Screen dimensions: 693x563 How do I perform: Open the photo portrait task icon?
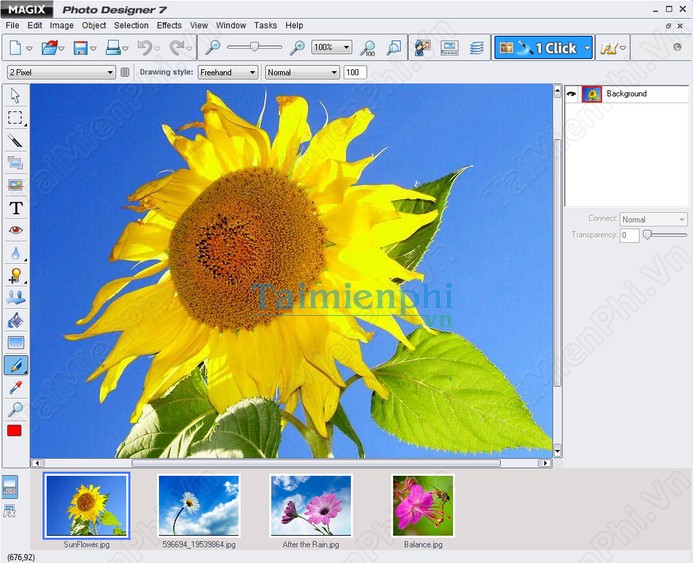(423, 48)
